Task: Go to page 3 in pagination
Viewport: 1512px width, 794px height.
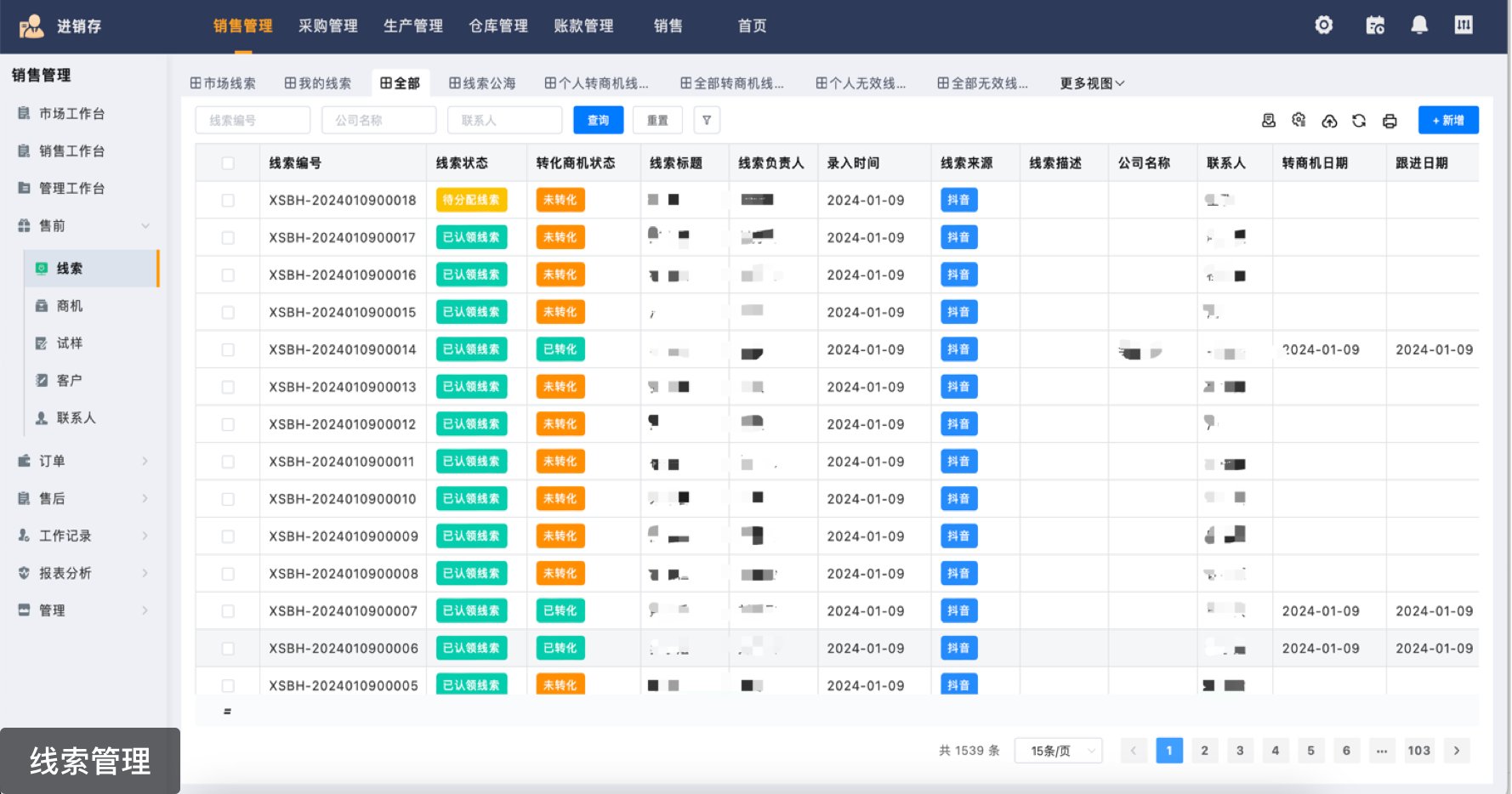Action: click(x=1240, y=751)
